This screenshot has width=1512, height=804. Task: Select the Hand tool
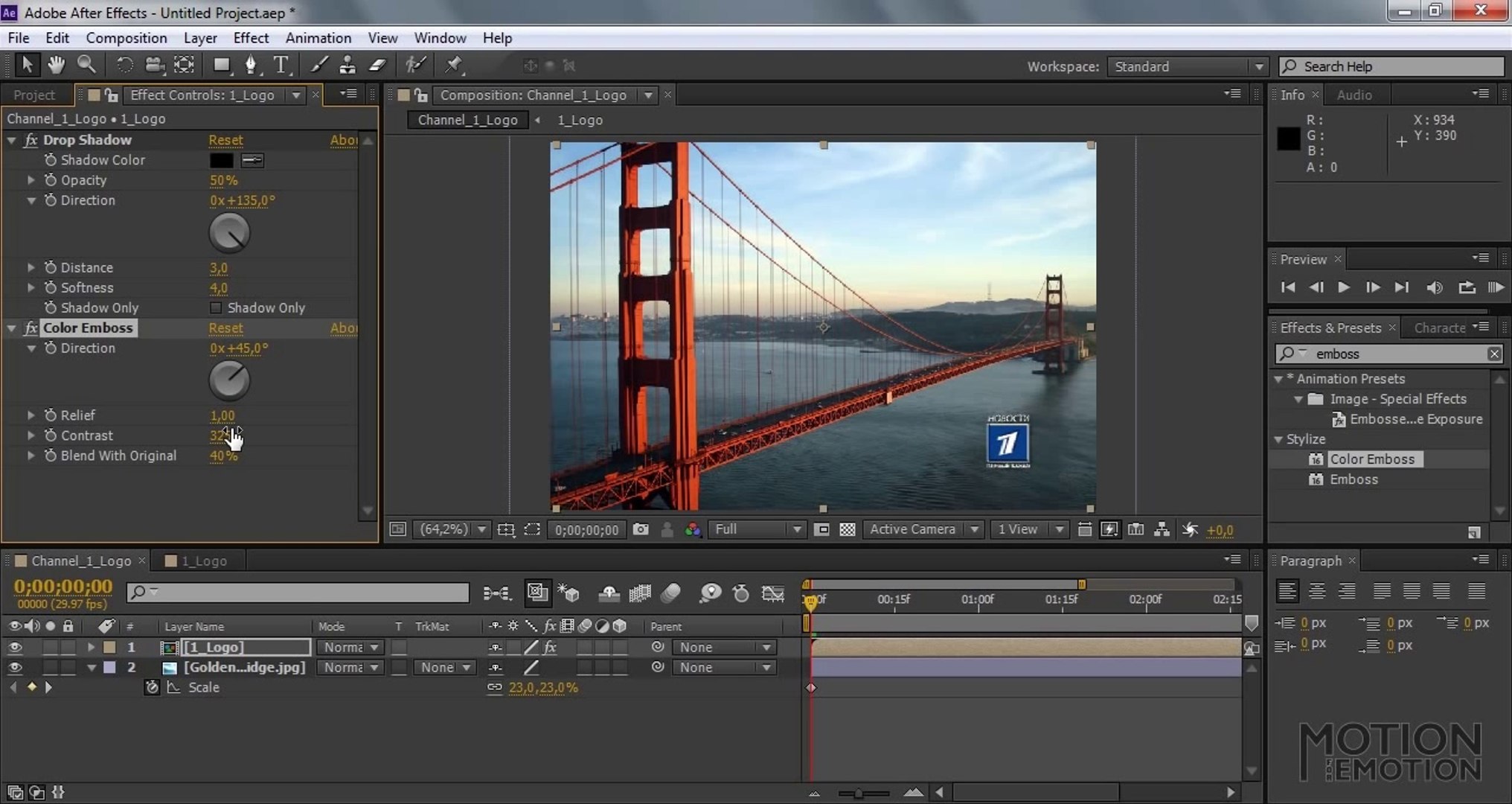coord(56,65)
